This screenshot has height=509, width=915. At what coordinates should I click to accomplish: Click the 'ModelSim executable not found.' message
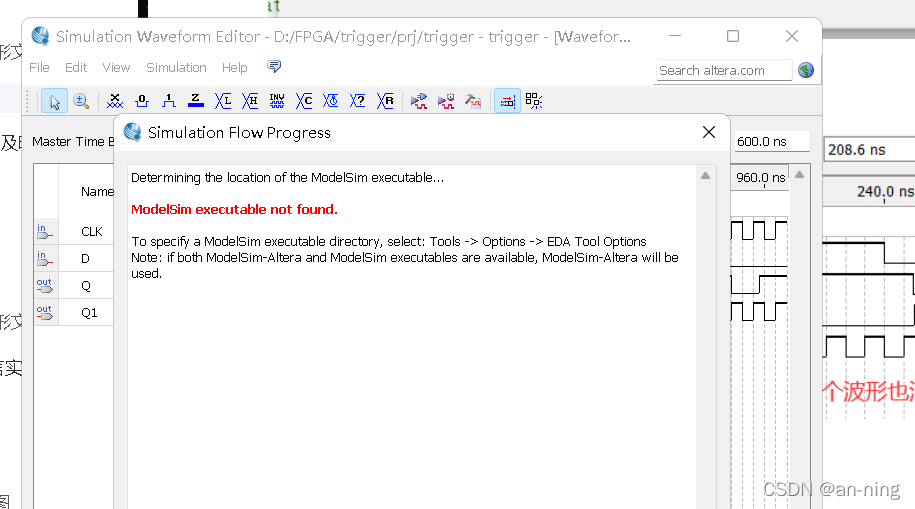coord(234,210)
